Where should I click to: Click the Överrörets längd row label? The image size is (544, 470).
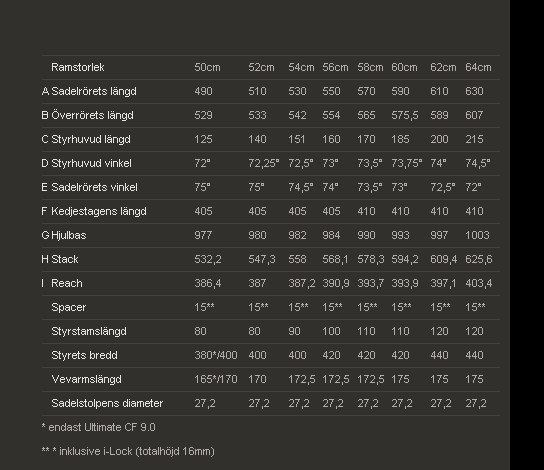(x=92, y=115)
